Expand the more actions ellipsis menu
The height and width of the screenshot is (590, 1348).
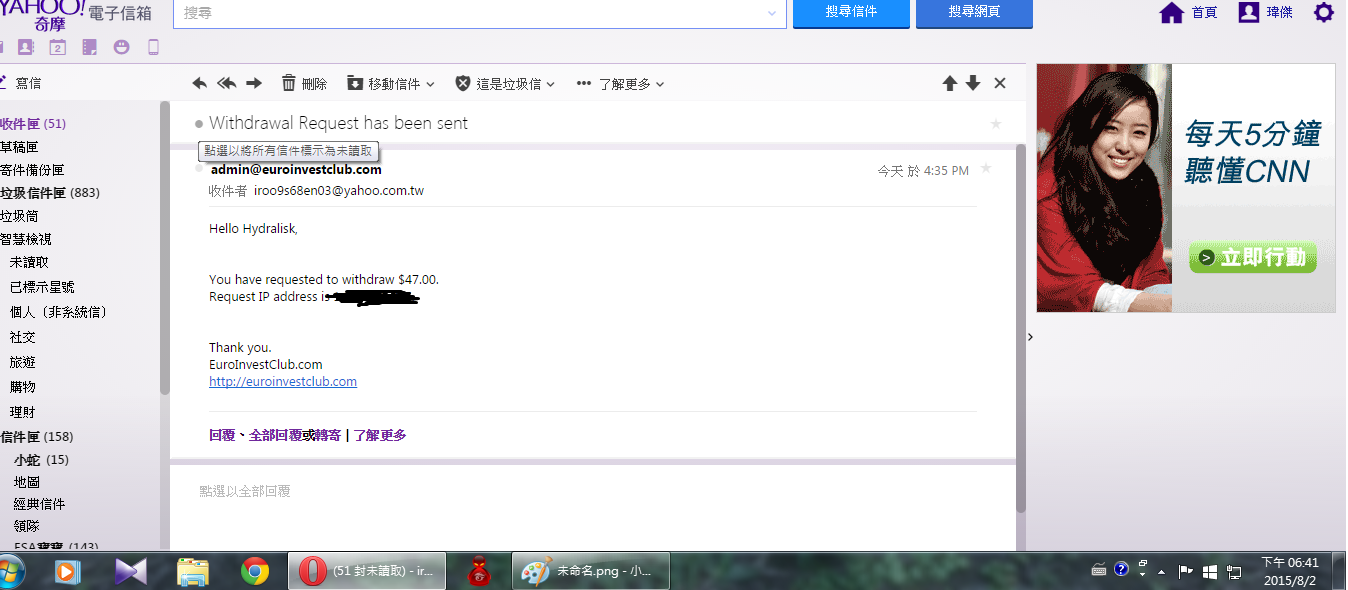(621, 84)
